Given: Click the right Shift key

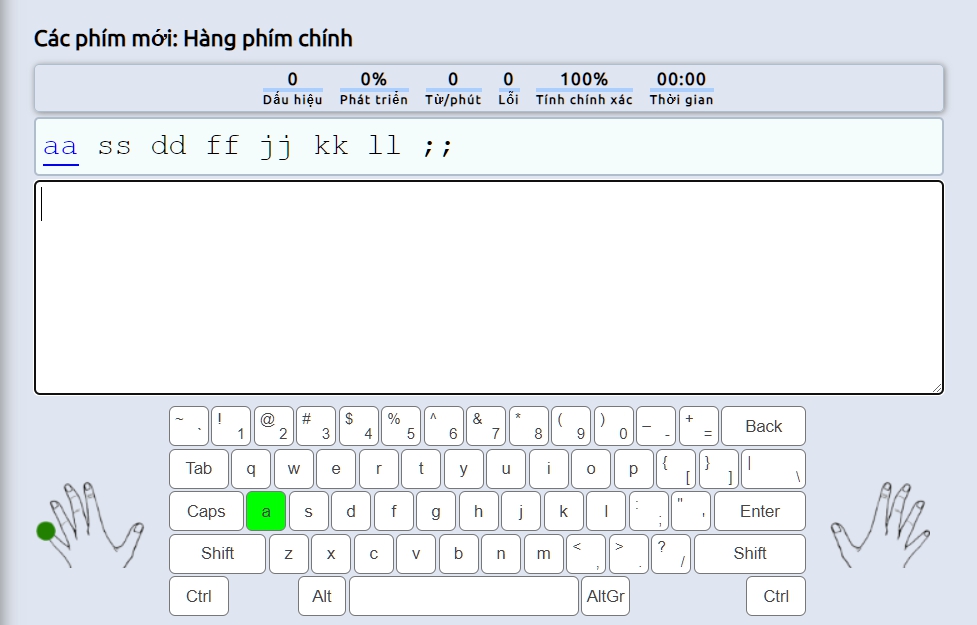Looking at the screenshot, I should click(750, 553).
